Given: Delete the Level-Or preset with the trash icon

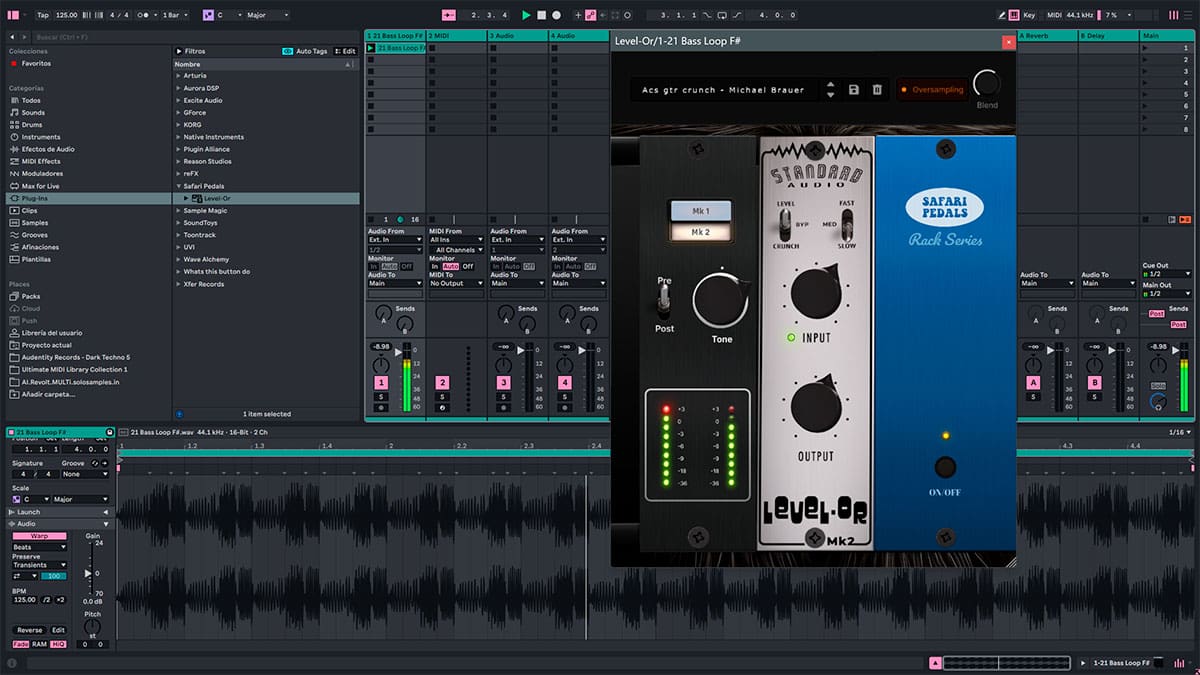Looking at the screenshot, I should (877, 90).
